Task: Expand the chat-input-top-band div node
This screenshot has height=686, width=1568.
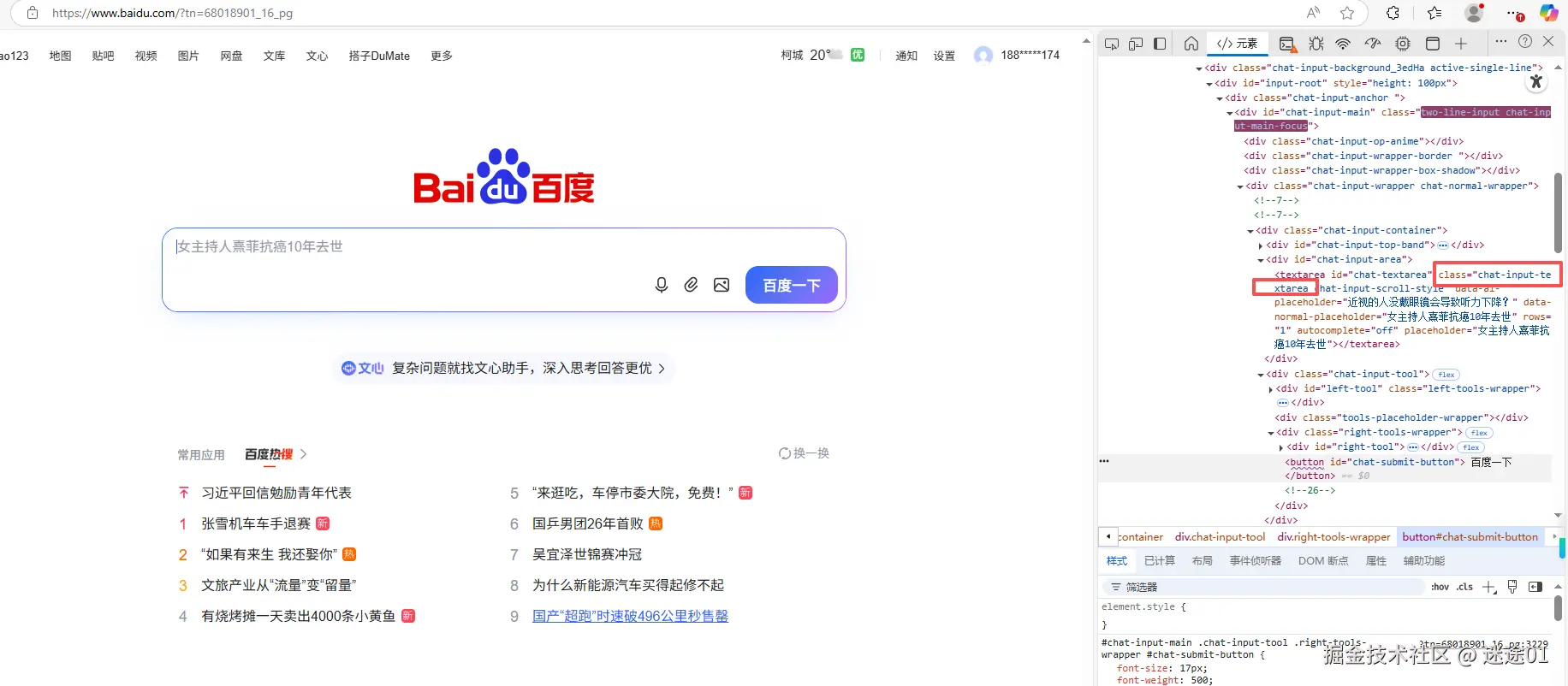Action: (1261, 245)
